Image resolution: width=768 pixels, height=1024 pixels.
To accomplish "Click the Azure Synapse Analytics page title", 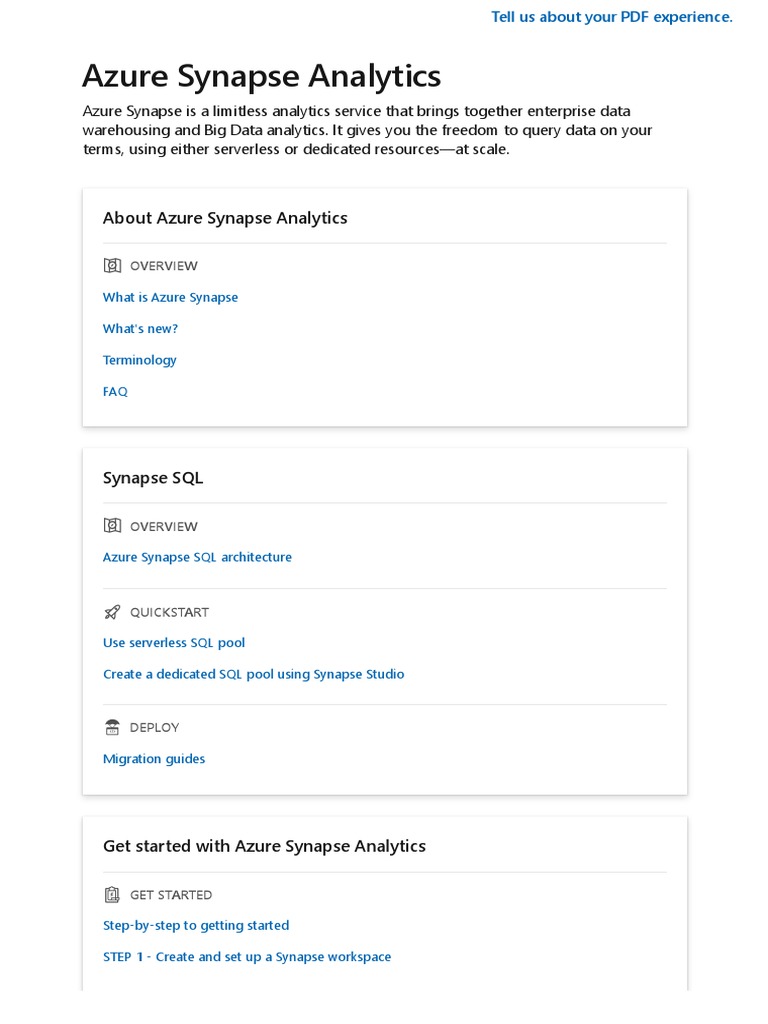I will (x=262, y=76).
